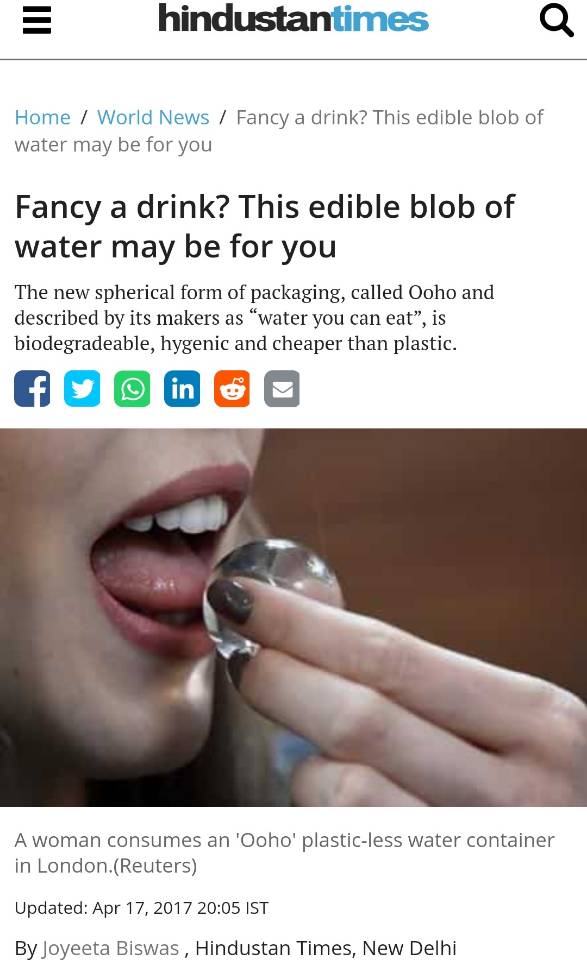Viewport: 587px width, 960px height.
Task: Open the search magnifier icon
Action: (556, 20)
